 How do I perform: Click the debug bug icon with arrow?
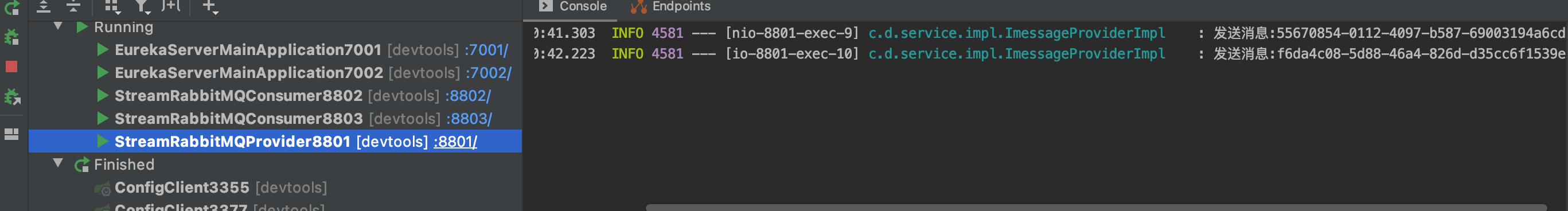point(11,97)
